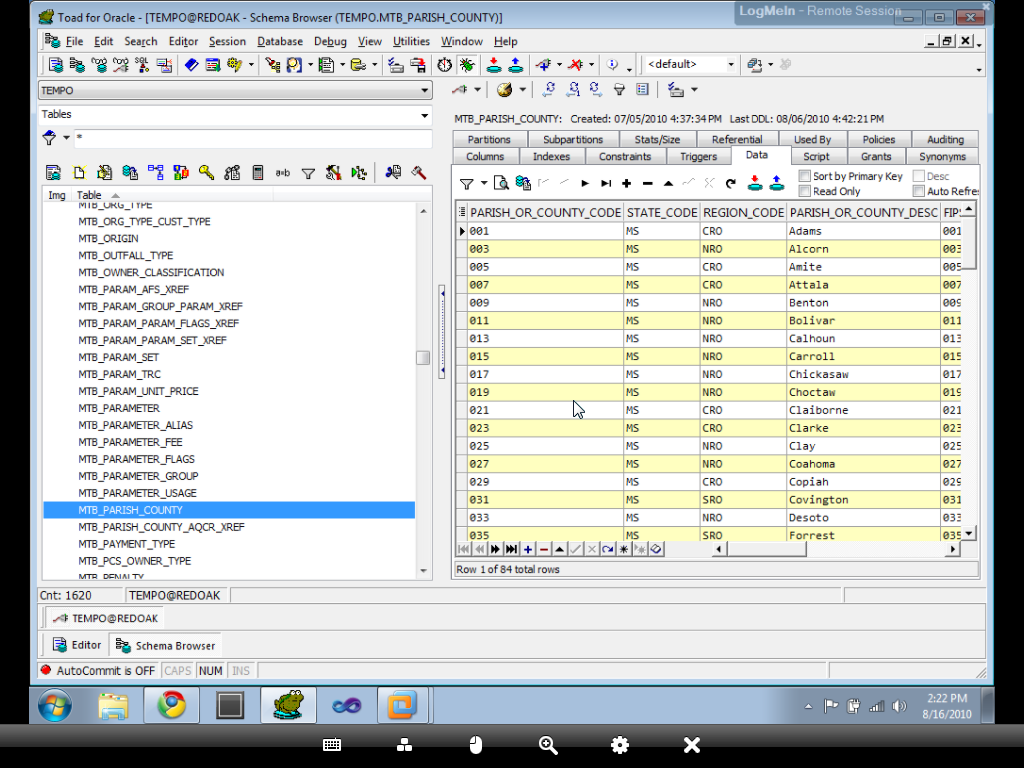The image size is (1024, 768).
Task: Expand the data grid filter dropdown arrow
Action: click(x=484, y=184)
